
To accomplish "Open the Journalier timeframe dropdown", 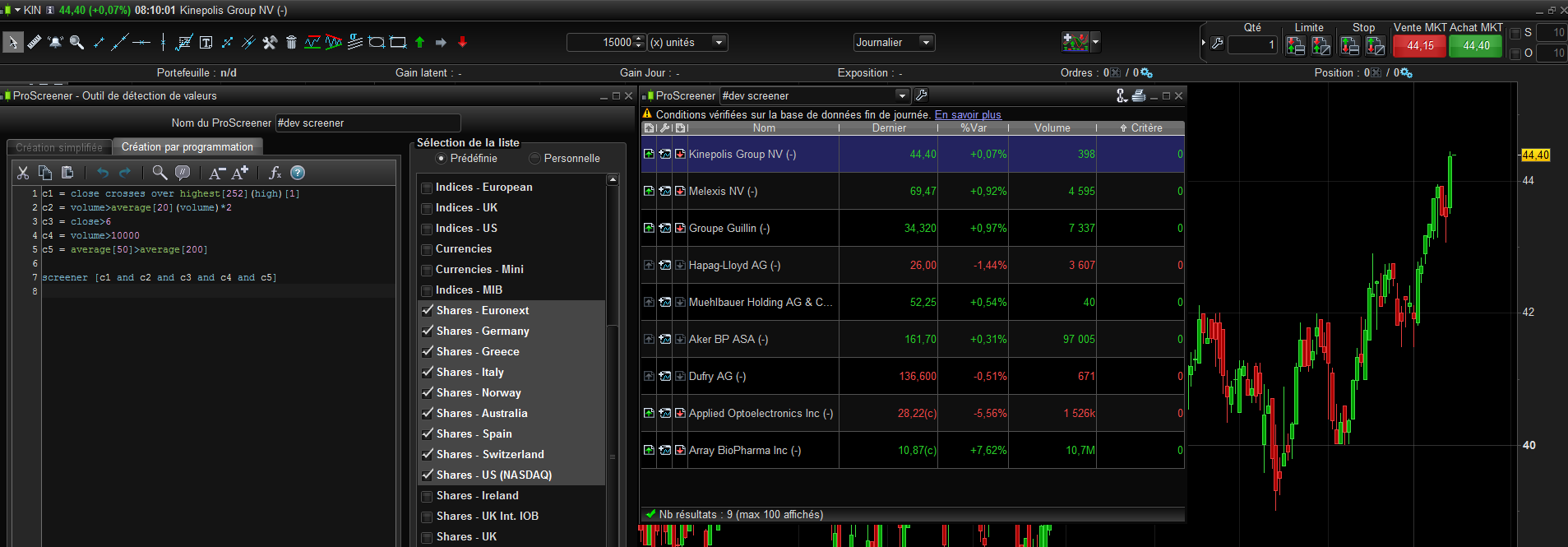I will point(927,42).
